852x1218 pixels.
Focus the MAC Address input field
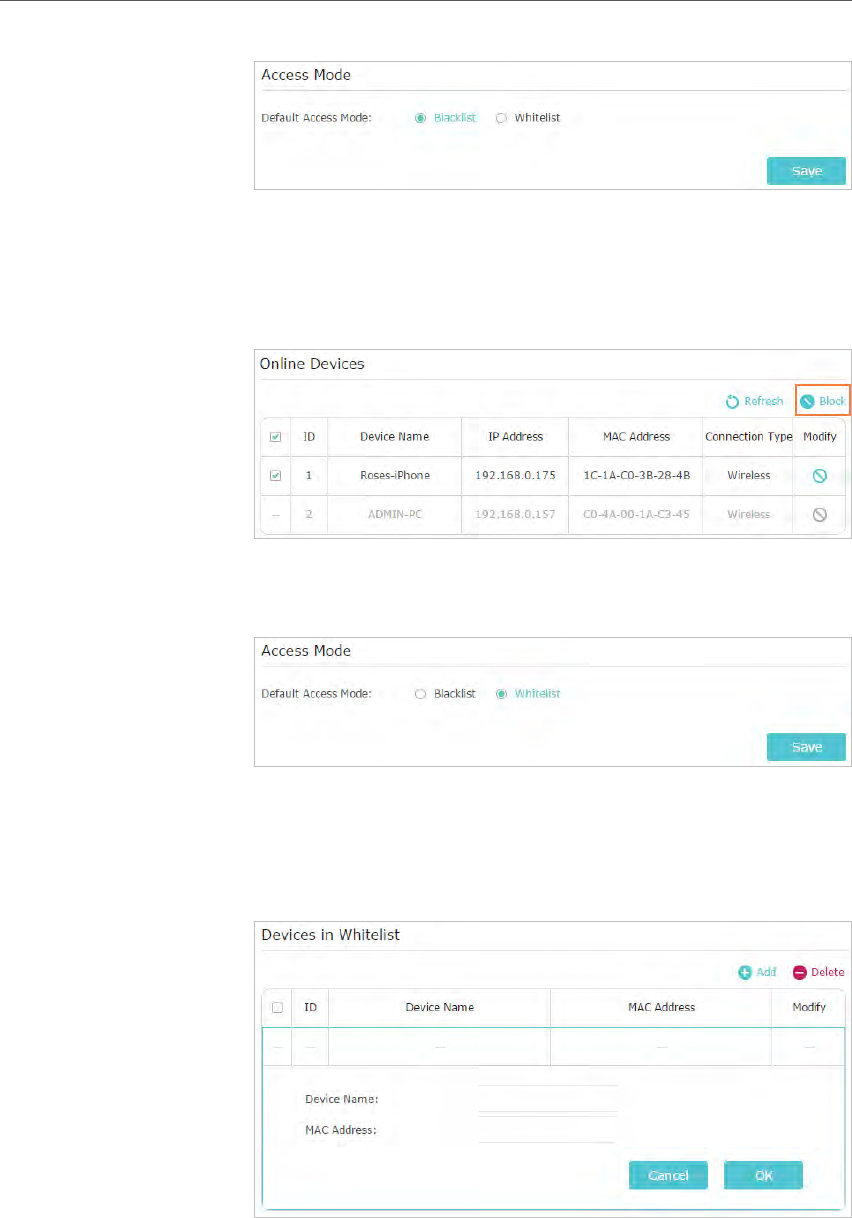pos(548,1129)
